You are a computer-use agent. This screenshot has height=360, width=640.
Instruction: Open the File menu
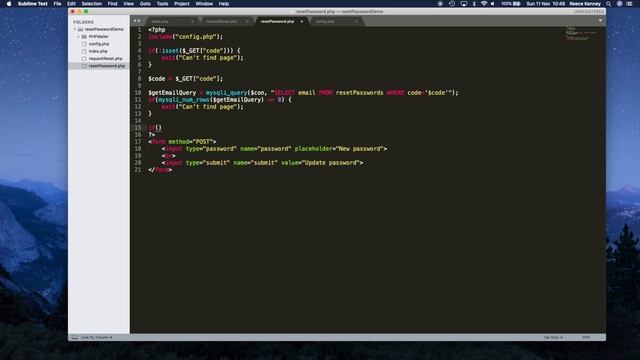click(x=58, y=4)
